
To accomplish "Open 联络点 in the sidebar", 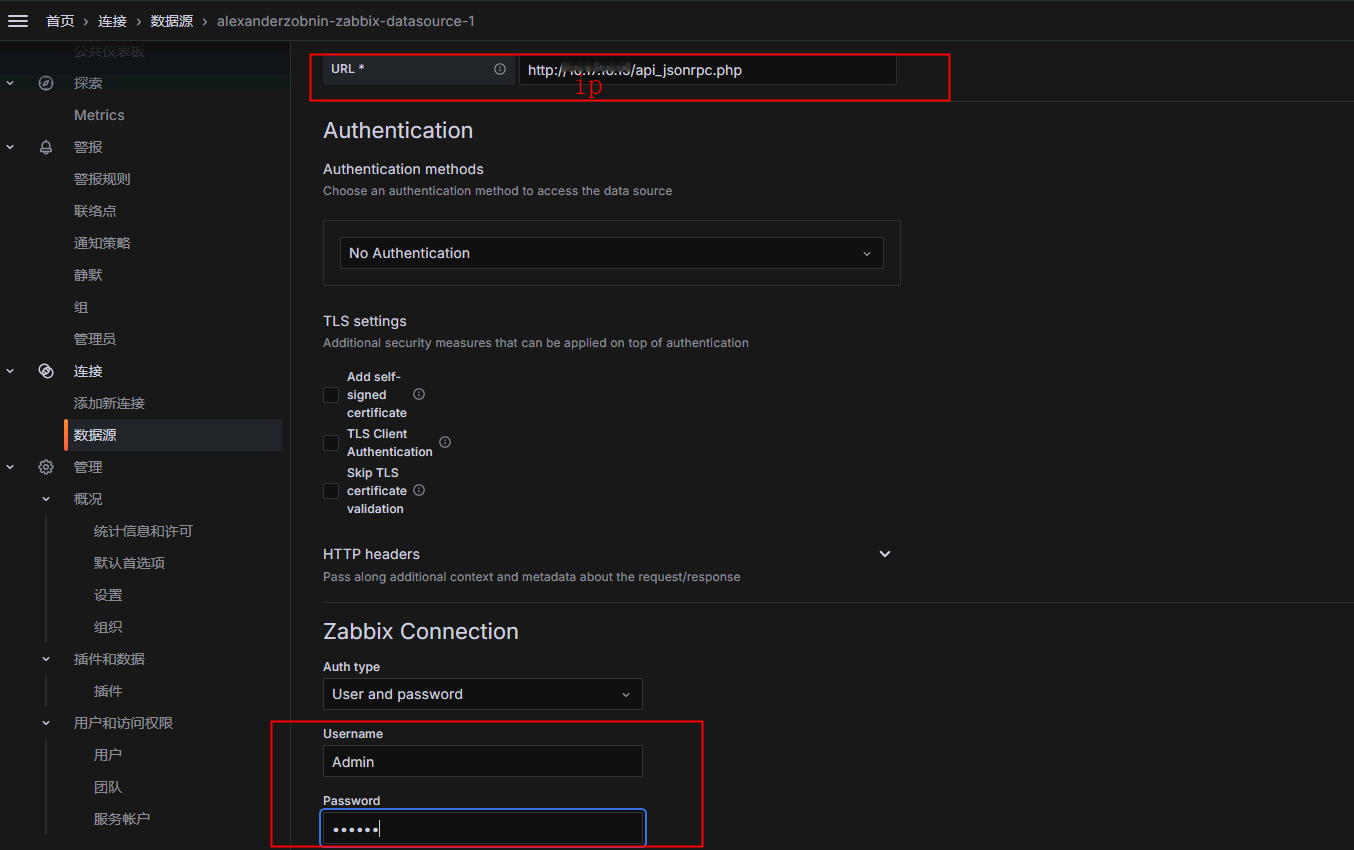I will tap(95, 211).
